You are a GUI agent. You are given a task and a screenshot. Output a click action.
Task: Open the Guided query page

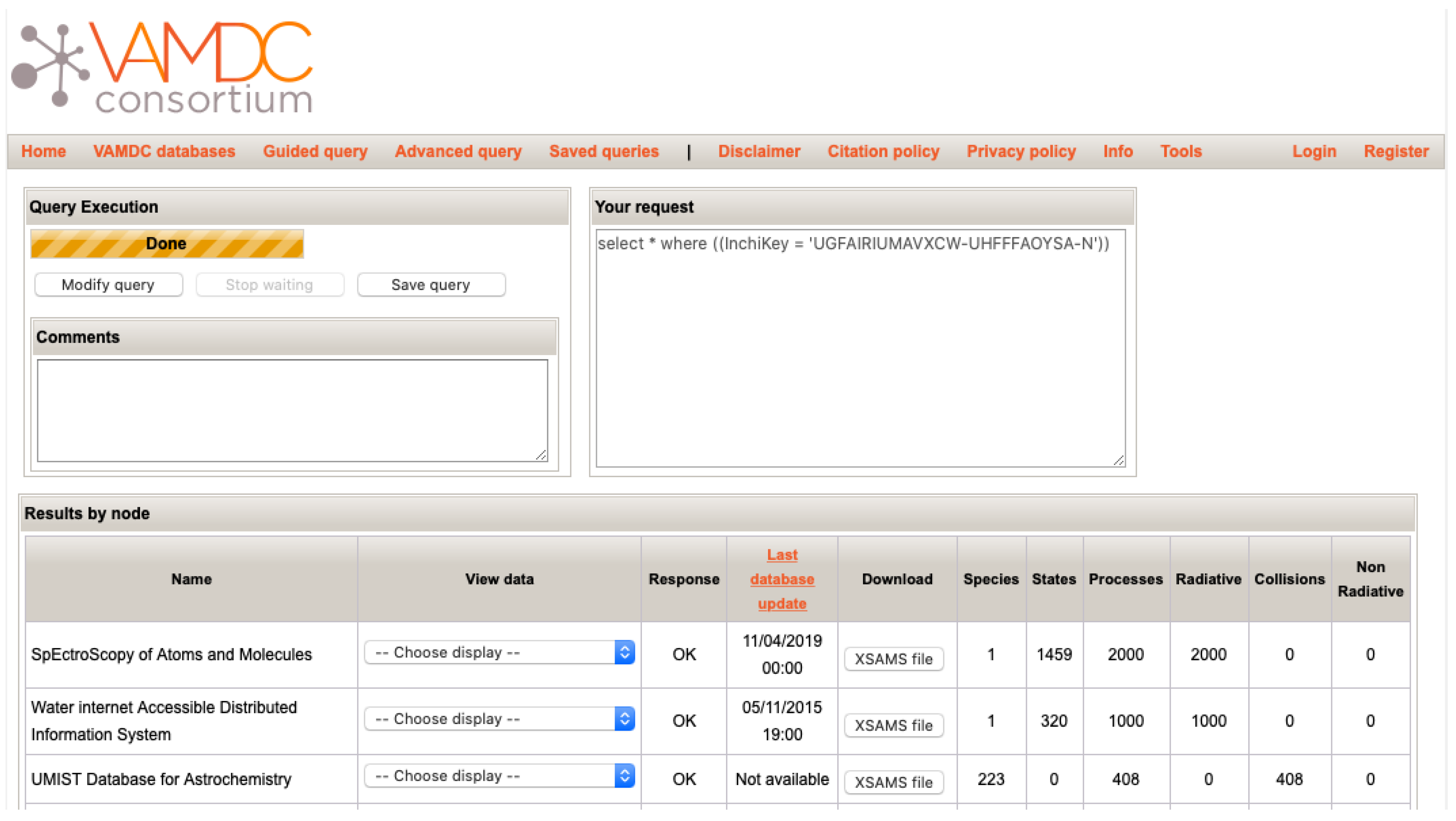(315, 151)
